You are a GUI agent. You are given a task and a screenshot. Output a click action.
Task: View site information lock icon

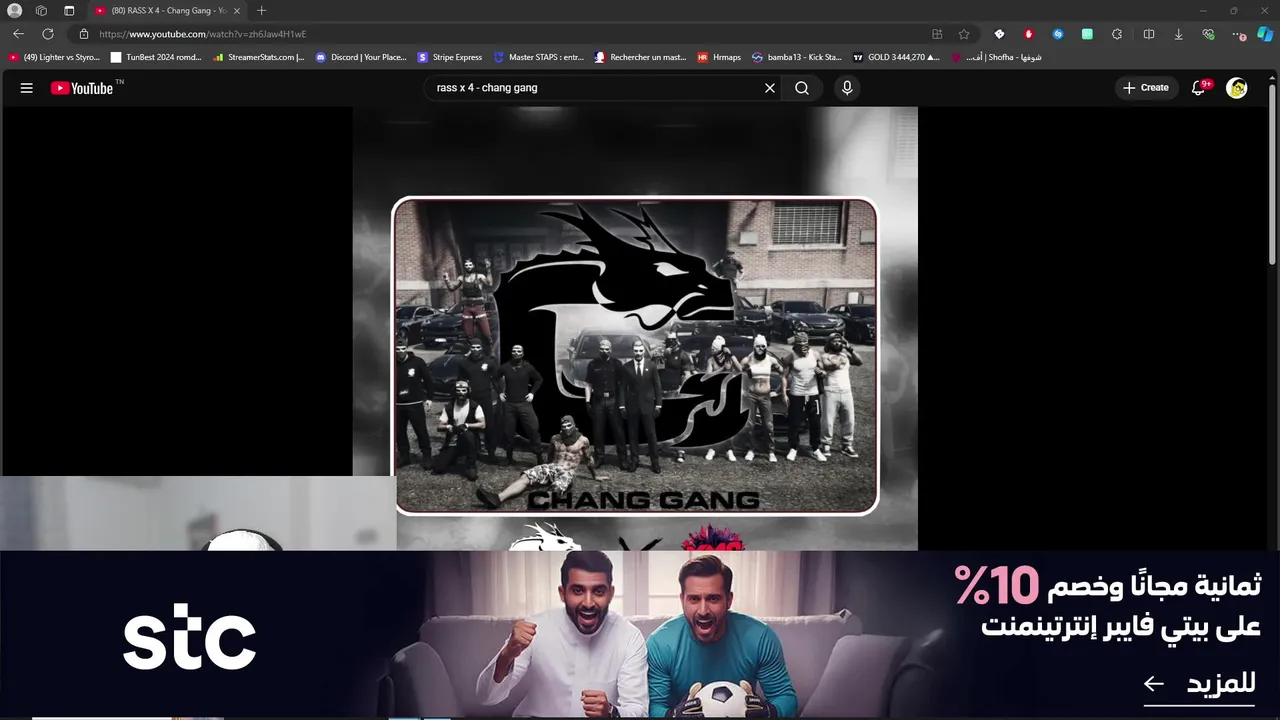tap(84, 34)
